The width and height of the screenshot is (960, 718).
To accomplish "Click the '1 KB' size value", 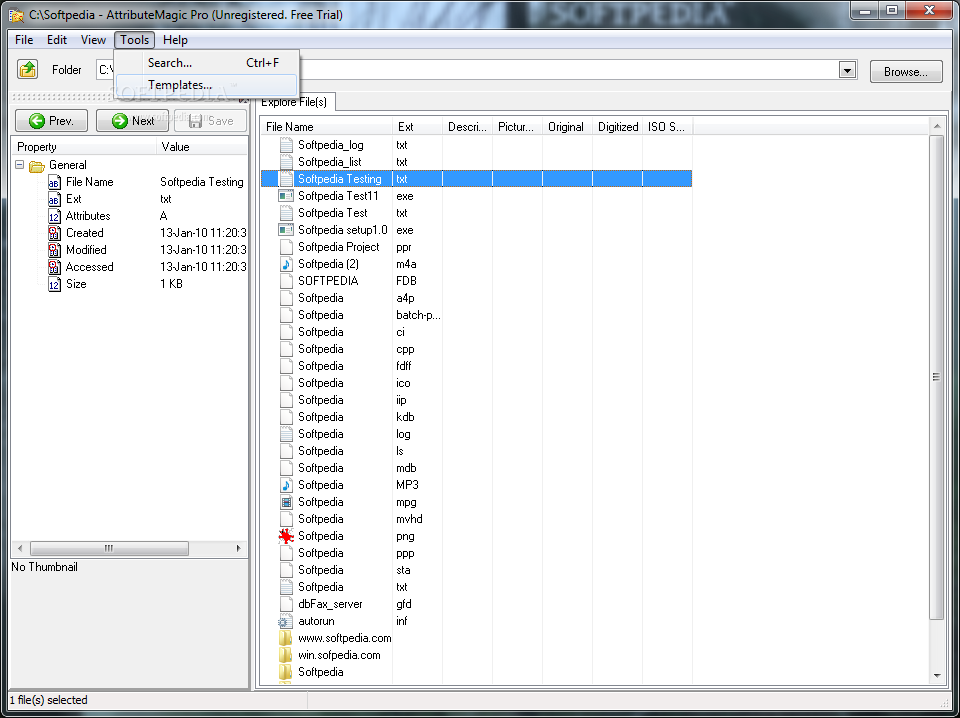I will (x=171, y=284).
